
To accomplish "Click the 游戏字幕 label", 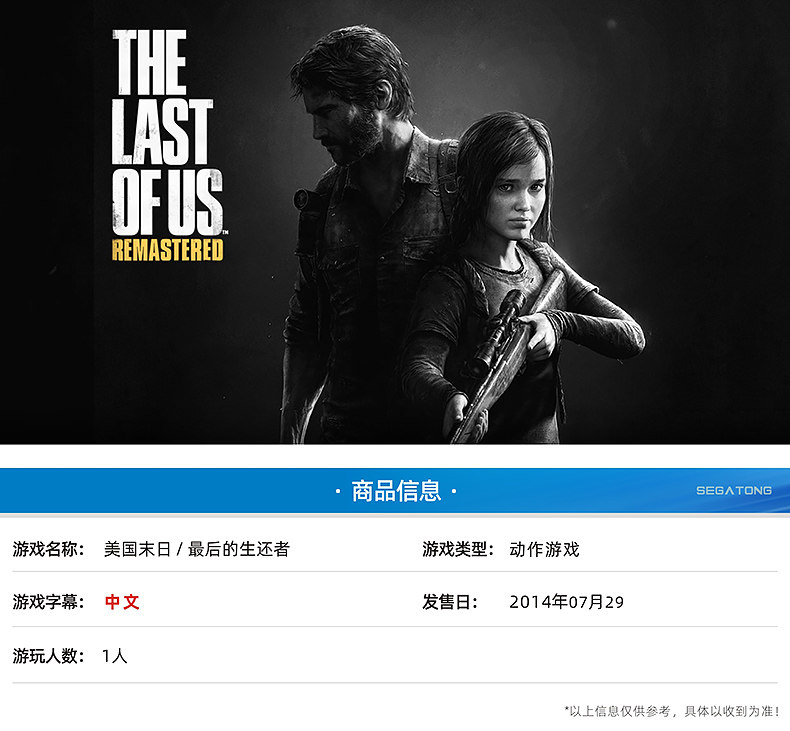I will coord(49,602).
